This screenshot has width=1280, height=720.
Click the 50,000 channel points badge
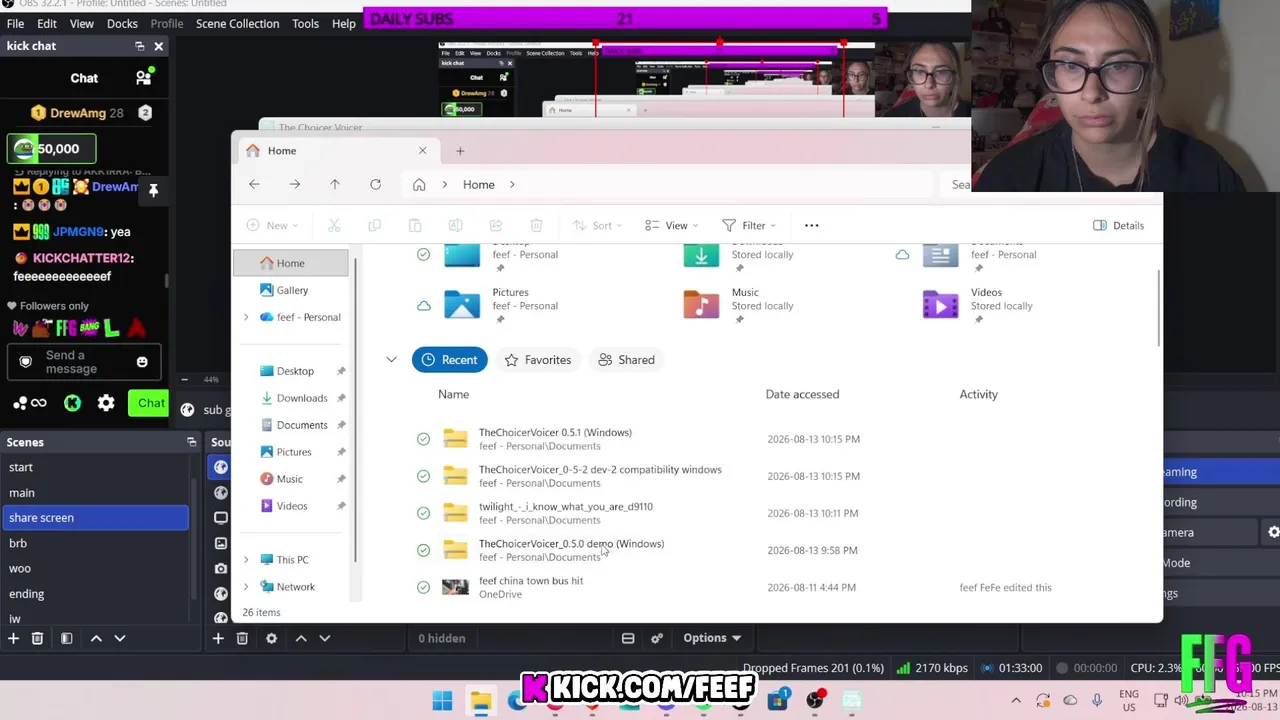click(x=52, y=149)
